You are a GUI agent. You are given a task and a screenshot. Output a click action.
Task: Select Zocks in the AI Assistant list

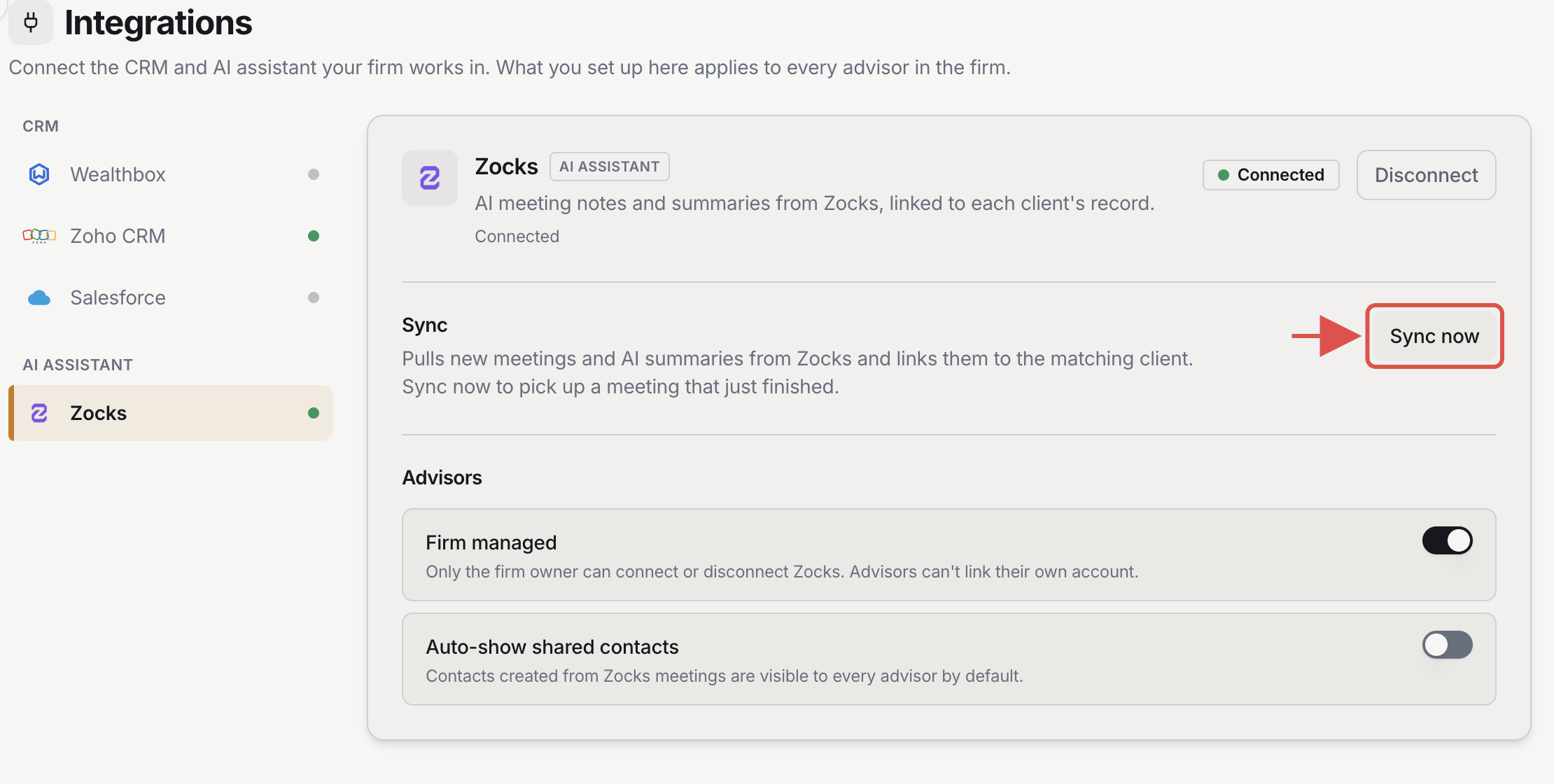(x=171, y=413)
